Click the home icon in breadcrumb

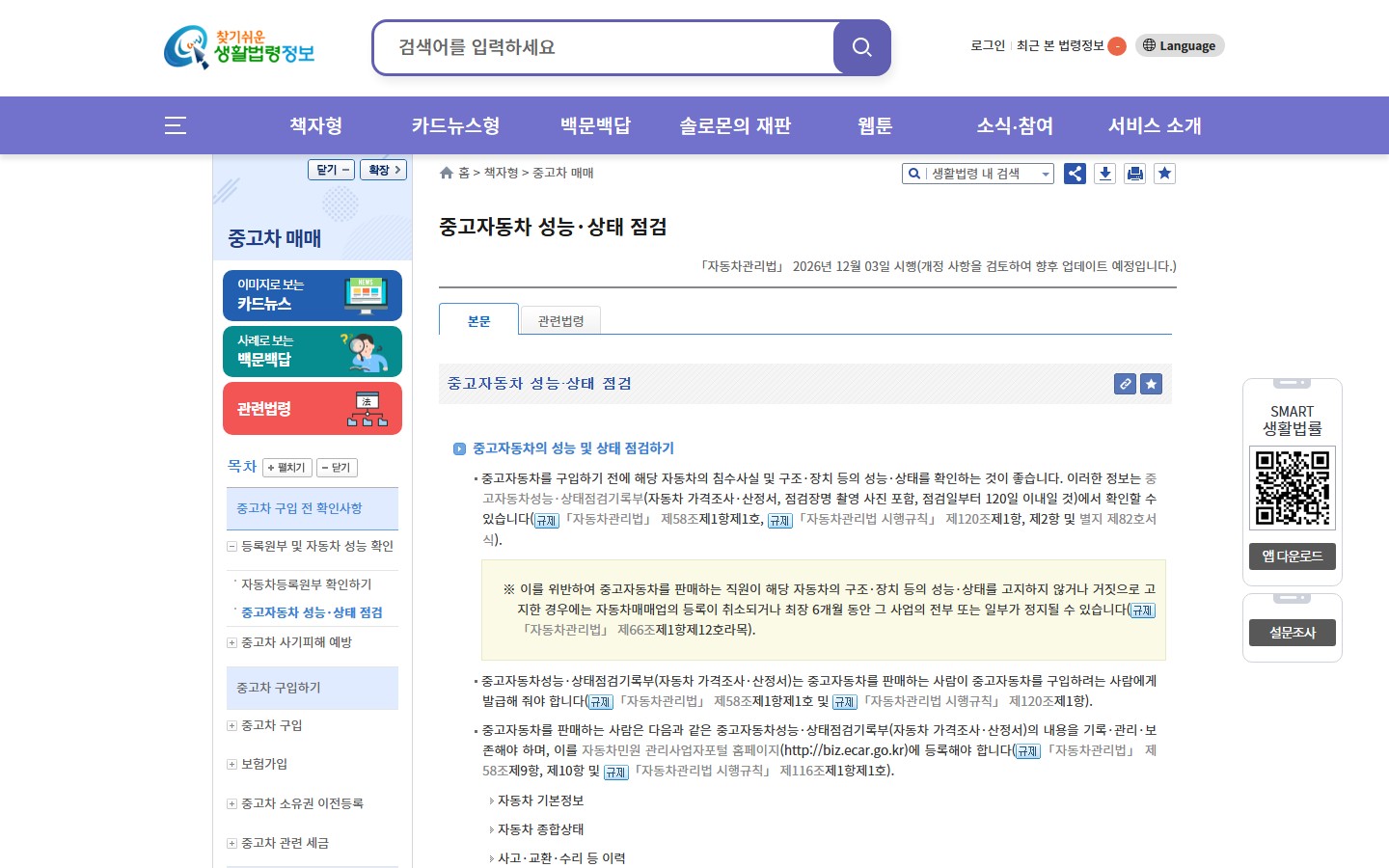(x=447, y=173)
